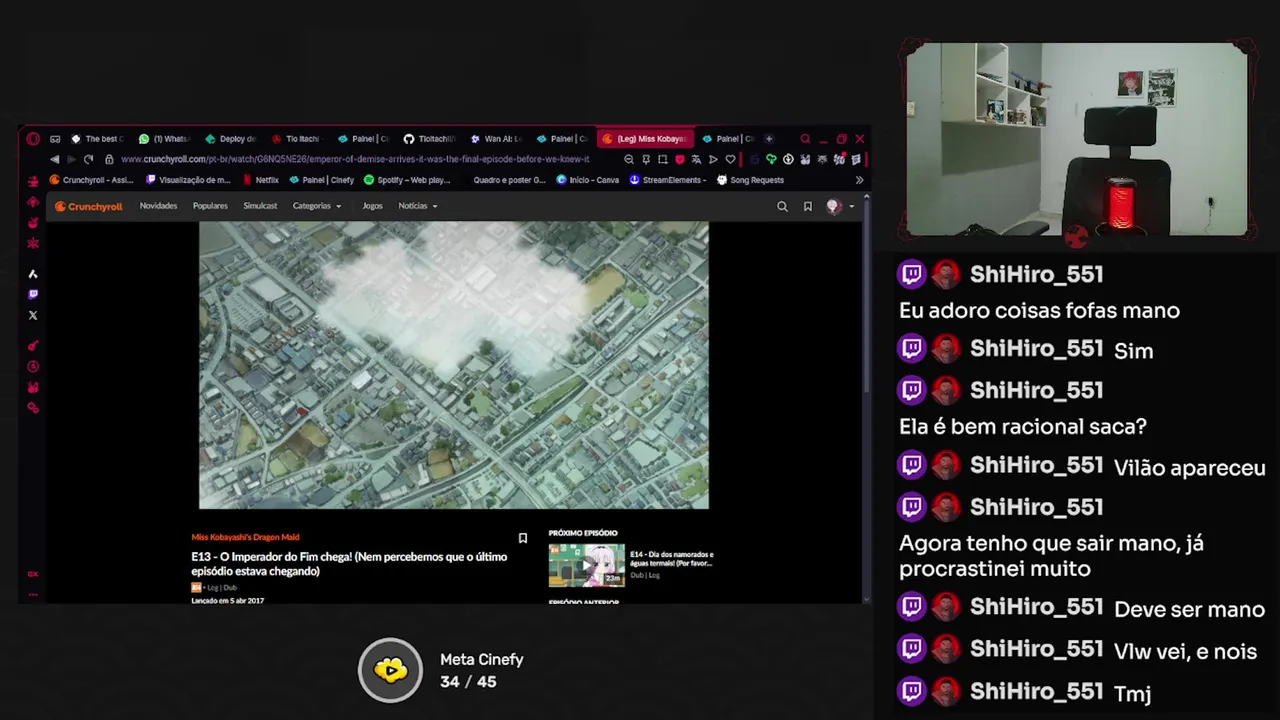Switch to the GitHub TioItachi tab
The height and width of the screenshot is (720, 1280).
[x=430, y=139]
